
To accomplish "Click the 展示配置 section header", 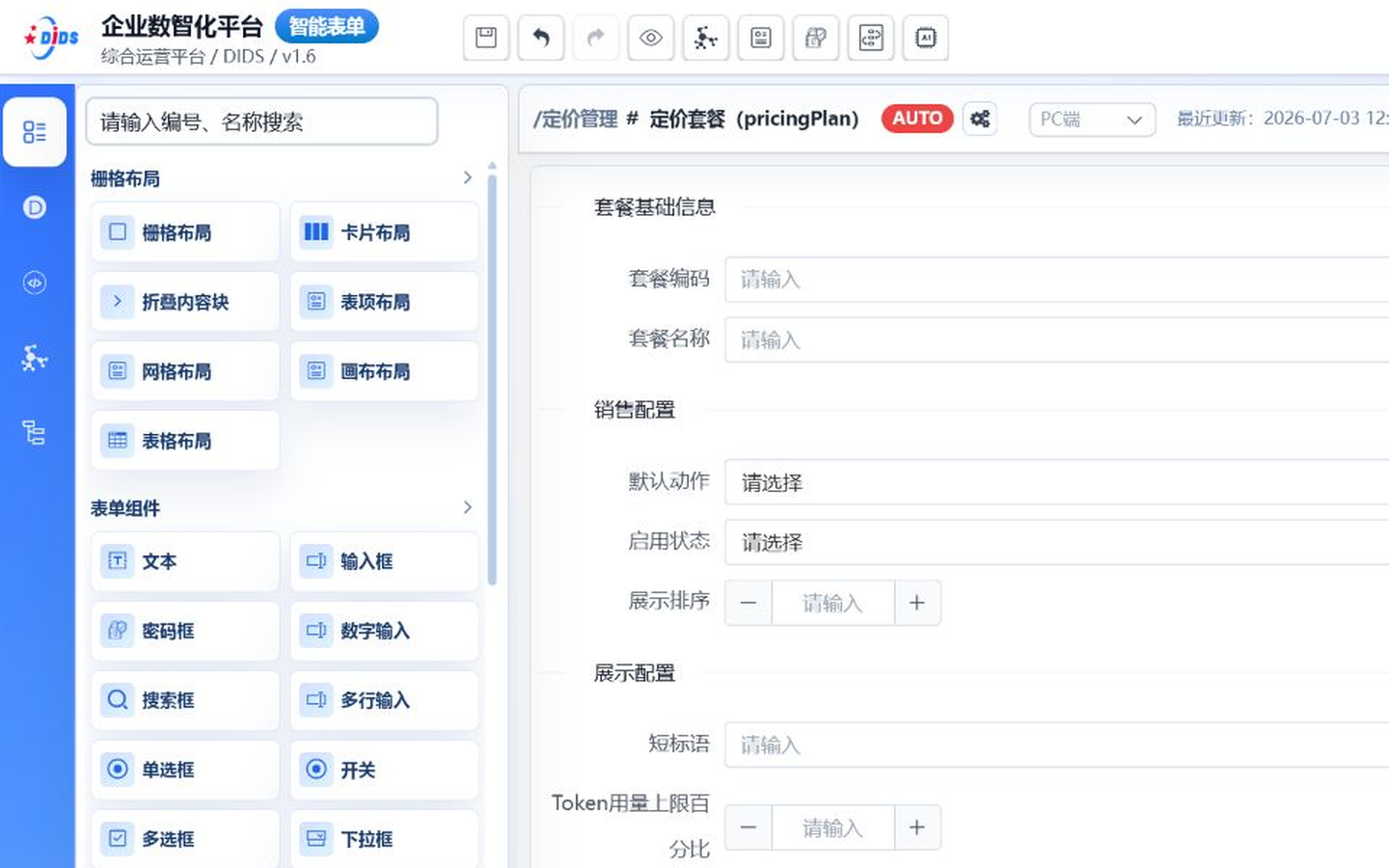I will point(635,673).
